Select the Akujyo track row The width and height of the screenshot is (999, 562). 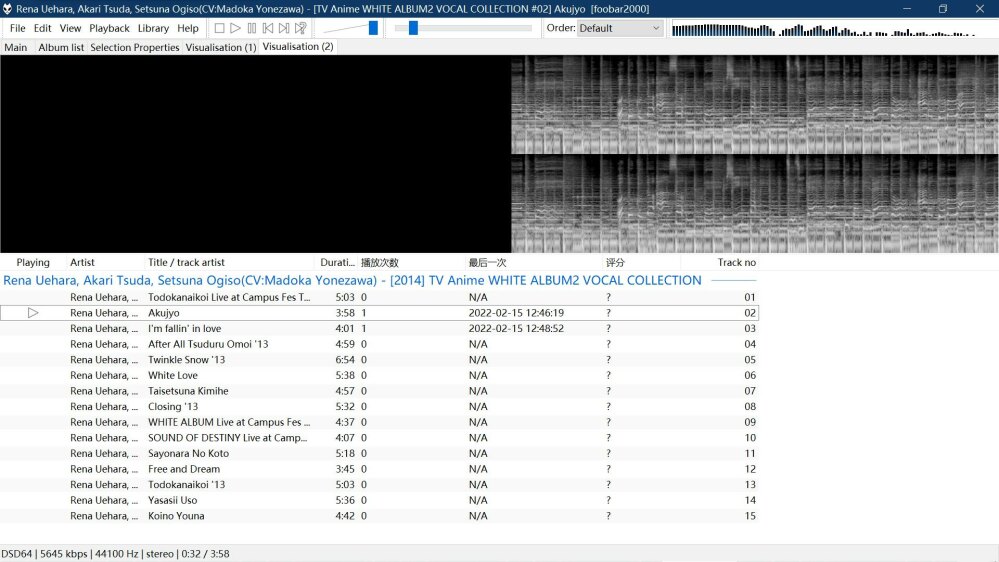[379, 313]
